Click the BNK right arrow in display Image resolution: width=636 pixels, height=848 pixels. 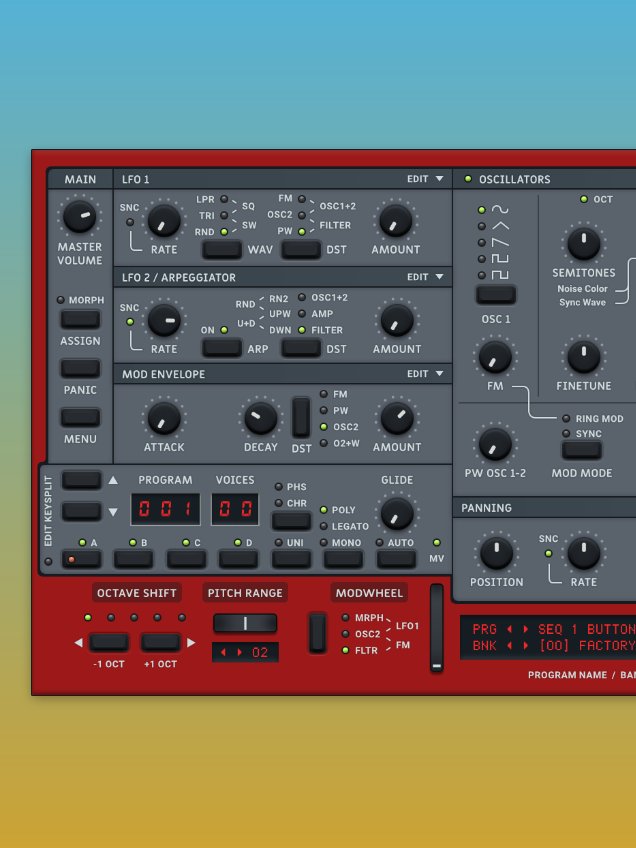pos(525,646)
